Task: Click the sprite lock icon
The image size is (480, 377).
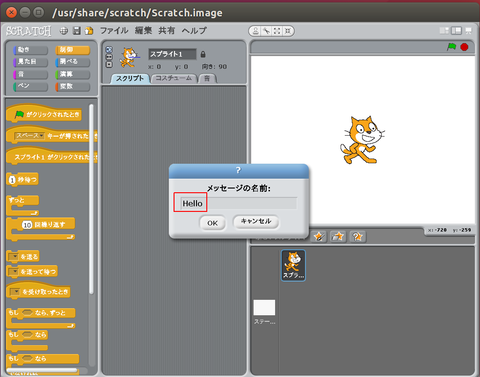Action: point(203,54)
